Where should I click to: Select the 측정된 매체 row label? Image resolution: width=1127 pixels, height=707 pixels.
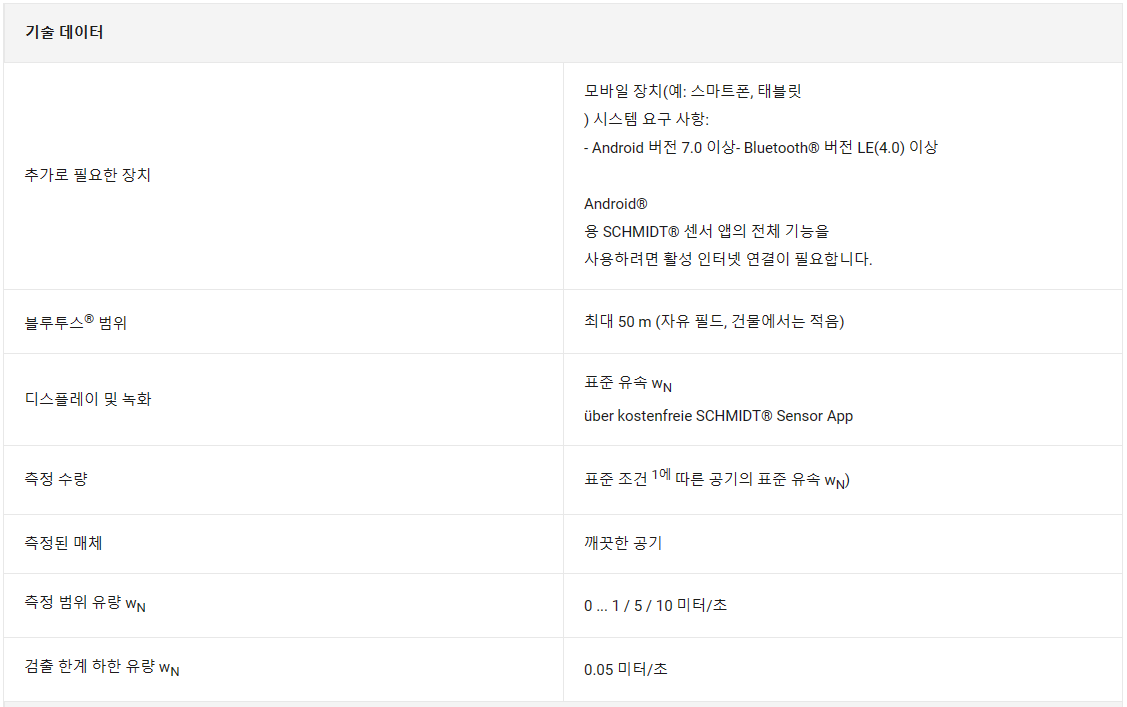63,542
